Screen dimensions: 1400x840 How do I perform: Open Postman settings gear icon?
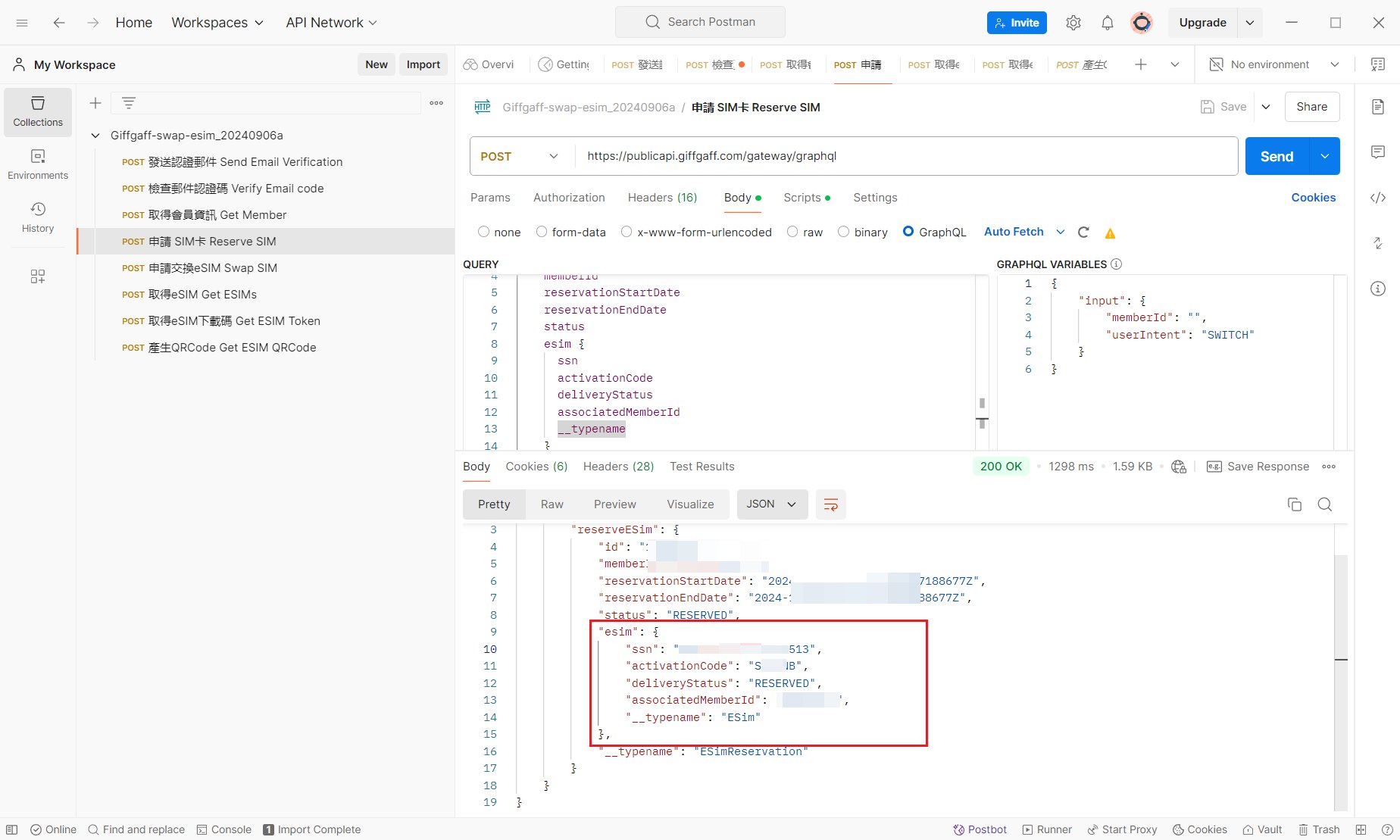(1073, 23)
